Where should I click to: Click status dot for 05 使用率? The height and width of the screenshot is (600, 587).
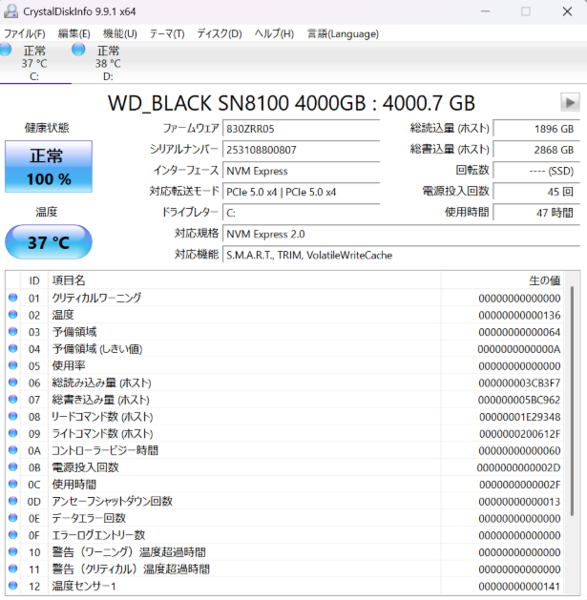coord(13,365)
